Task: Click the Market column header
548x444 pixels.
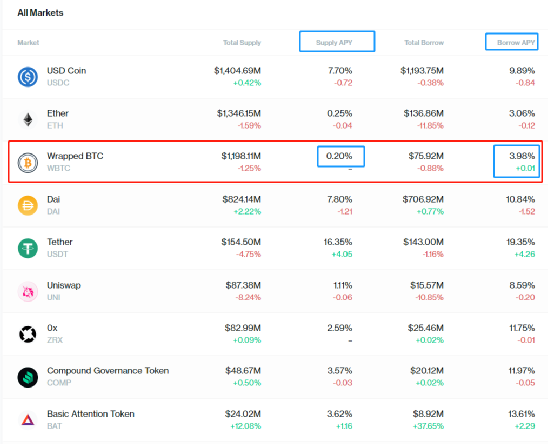Action: [28, 43]
